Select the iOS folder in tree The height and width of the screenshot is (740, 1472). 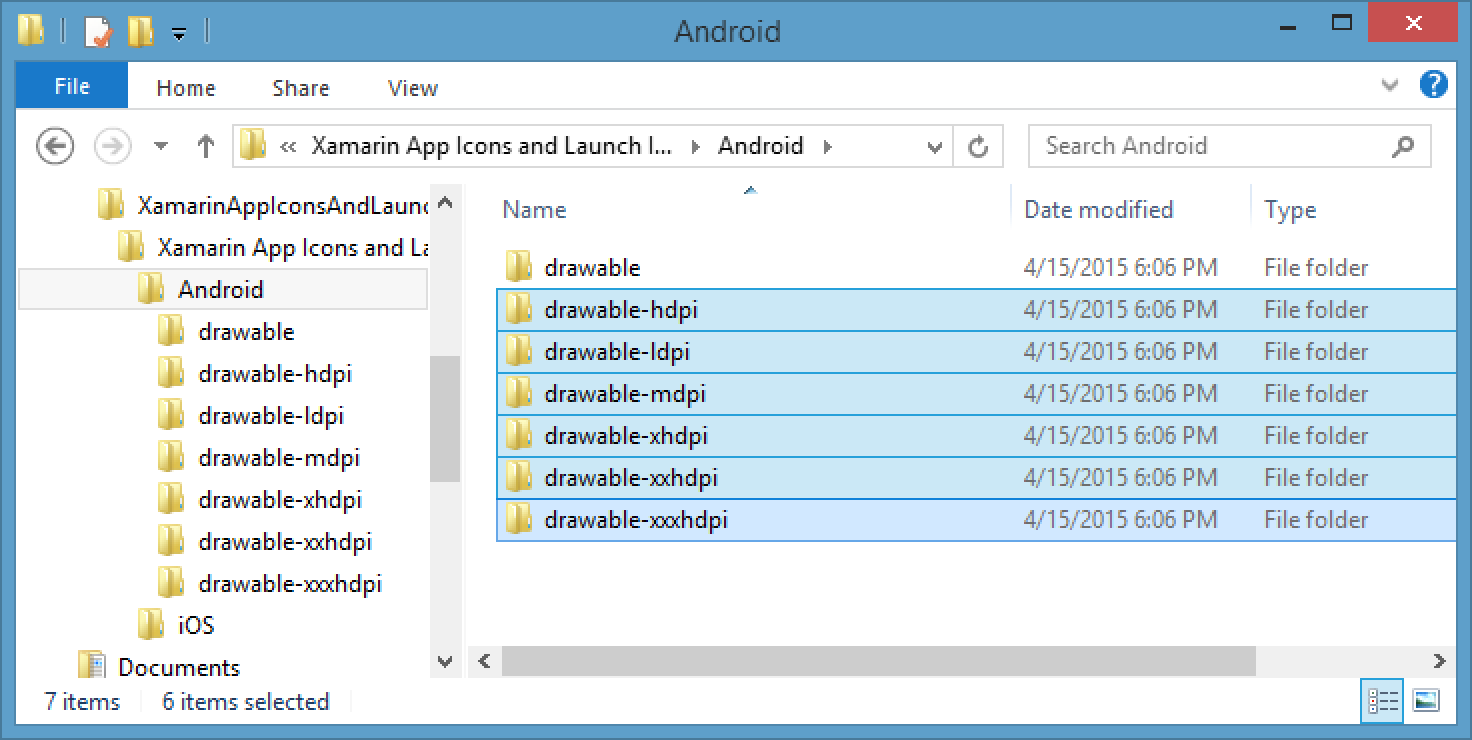point(196,626)
